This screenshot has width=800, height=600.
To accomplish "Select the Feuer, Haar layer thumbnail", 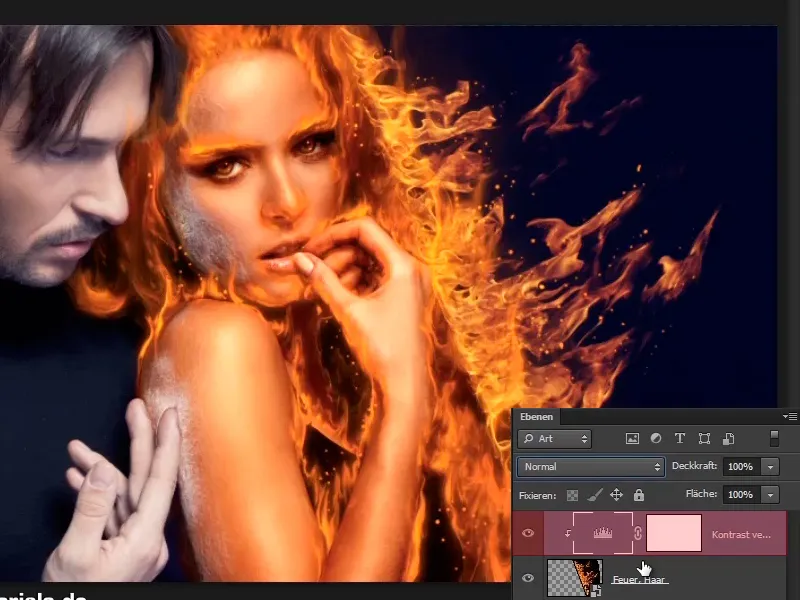I will pos(575,578).
